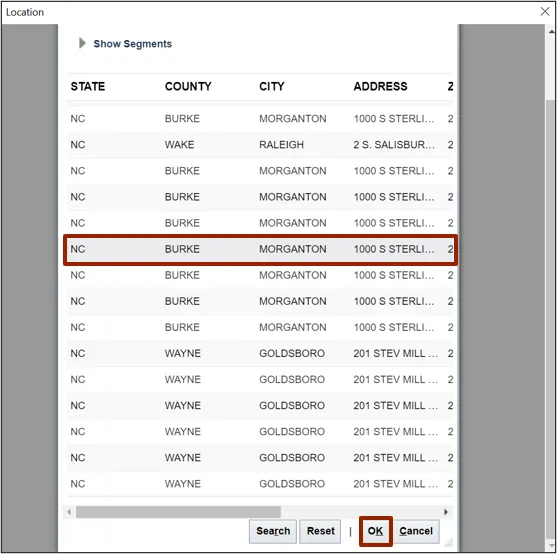Viewport: 557px width, 554px height.
Task: Click the Reset button
Action: [x=320, y=531]
